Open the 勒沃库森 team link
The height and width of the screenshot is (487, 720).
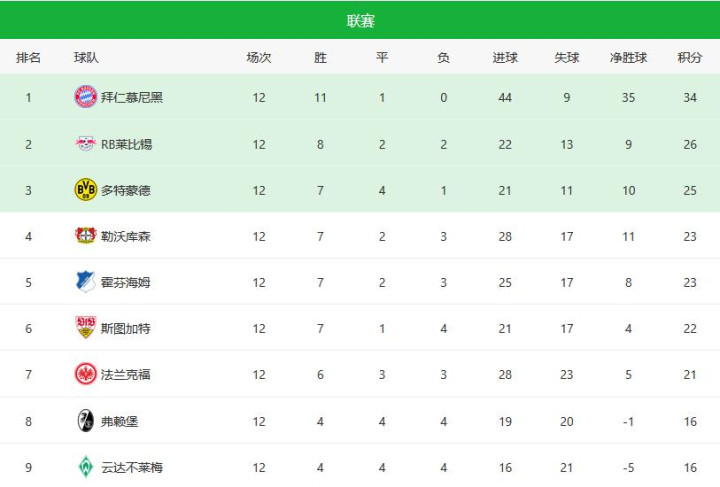coord(126,236)
